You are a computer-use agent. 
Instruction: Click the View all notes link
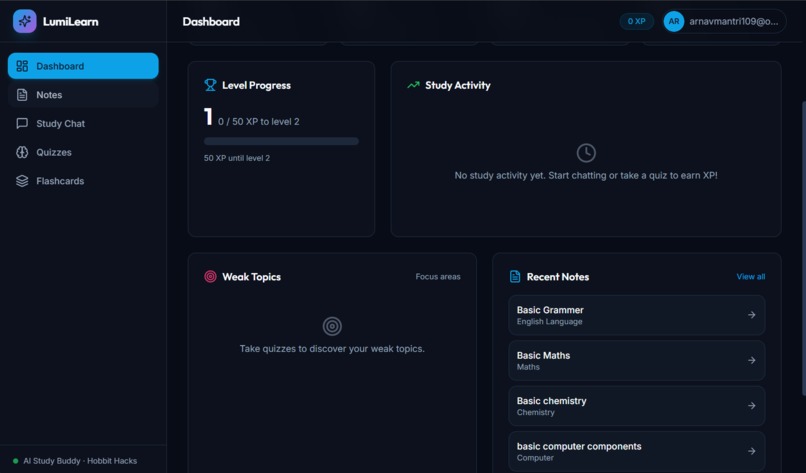(750, 277)
